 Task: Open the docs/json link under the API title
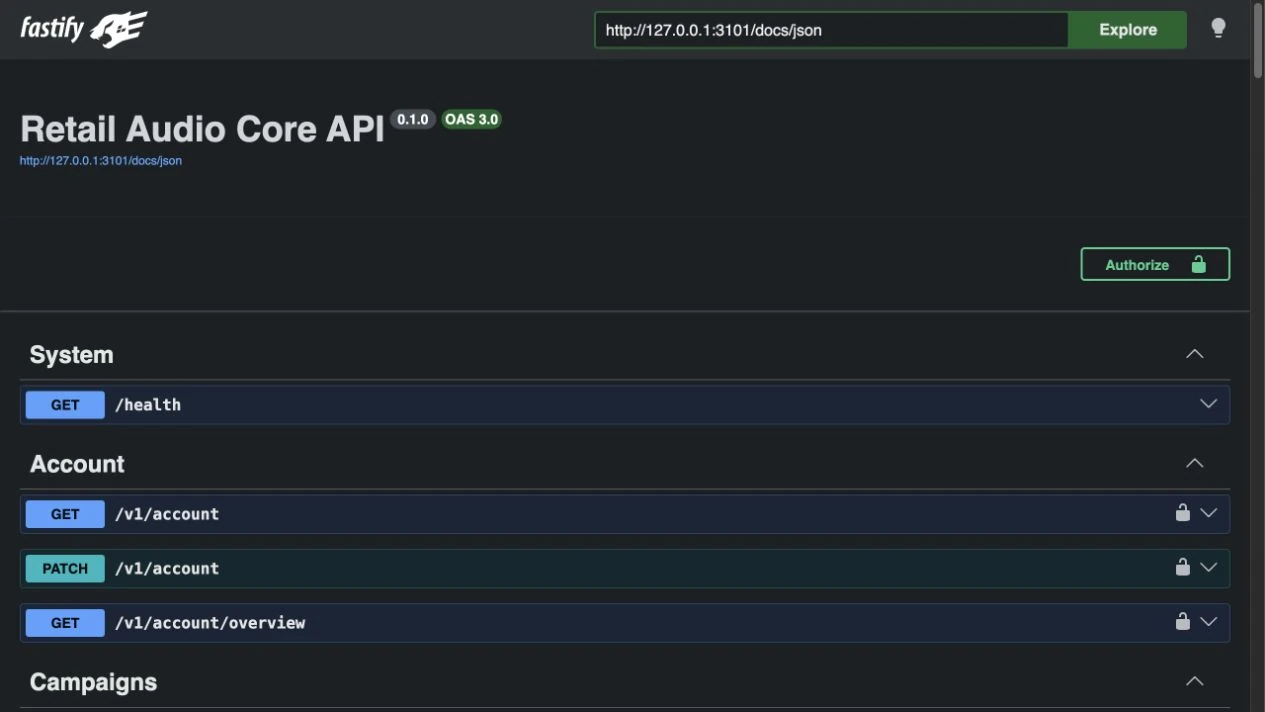pos(101,160)
